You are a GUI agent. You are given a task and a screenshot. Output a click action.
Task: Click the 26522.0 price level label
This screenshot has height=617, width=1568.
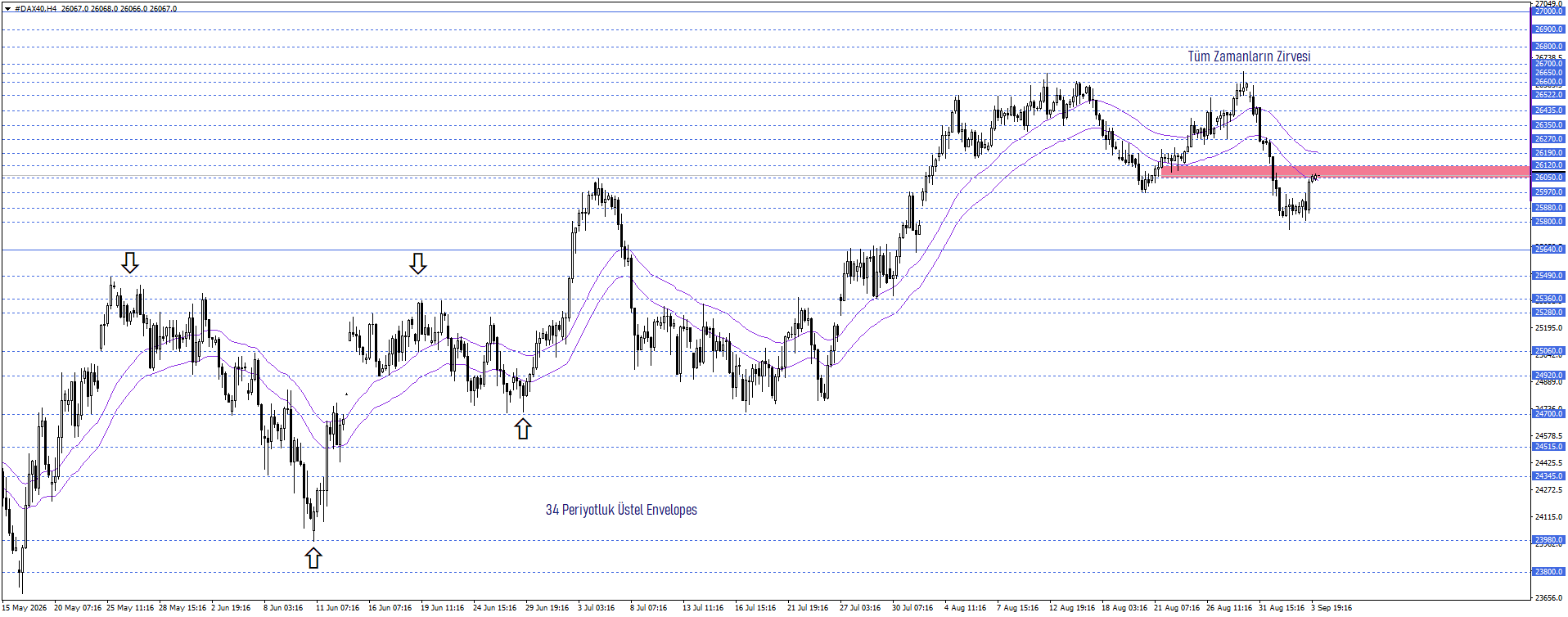(1548, 95)
